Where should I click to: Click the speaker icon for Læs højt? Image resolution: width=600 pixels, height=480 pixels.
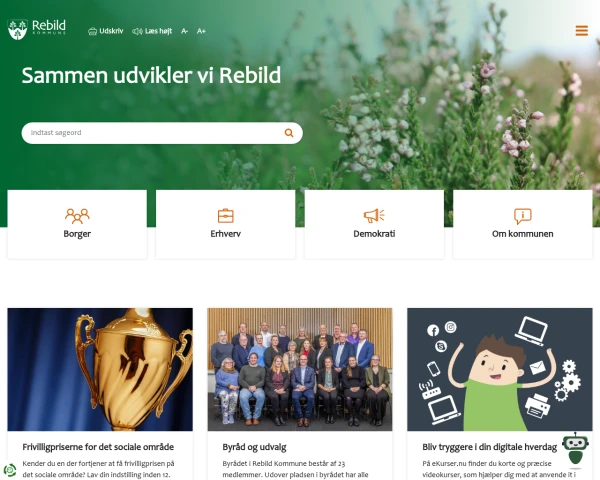click(137, 31)
